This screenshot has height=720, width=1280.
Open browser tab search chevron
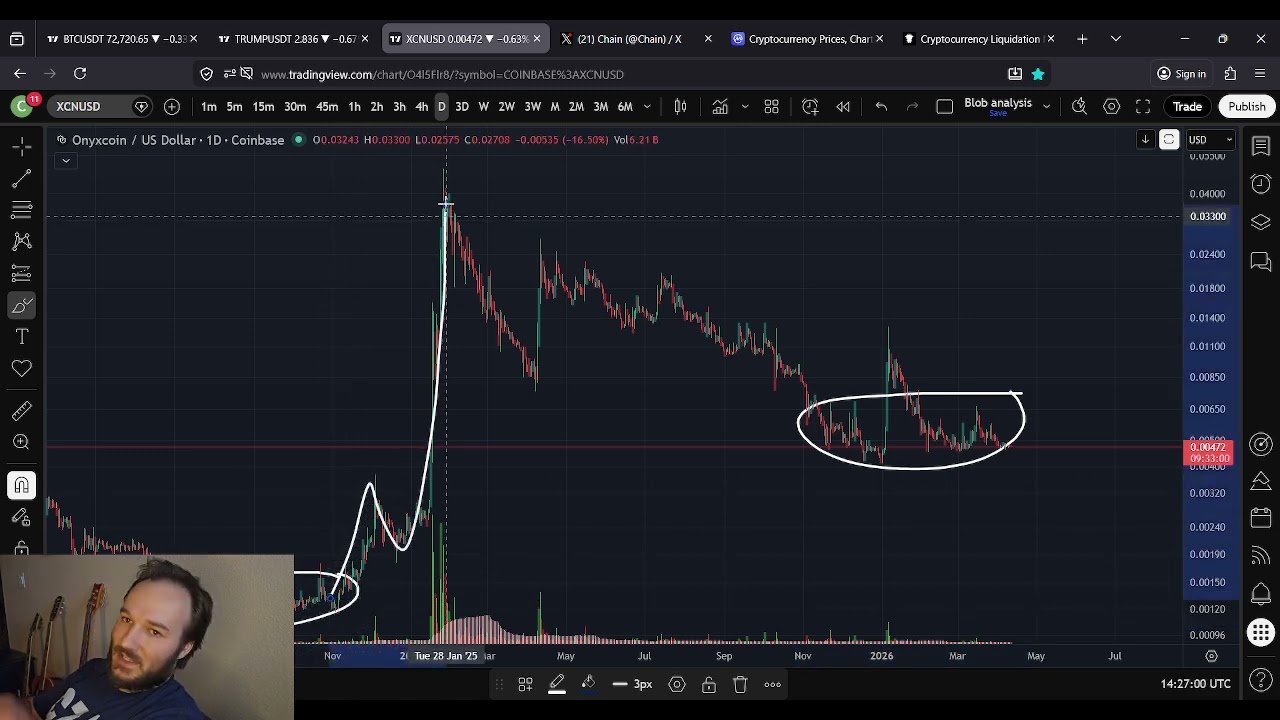click(x=1115, y=39)
